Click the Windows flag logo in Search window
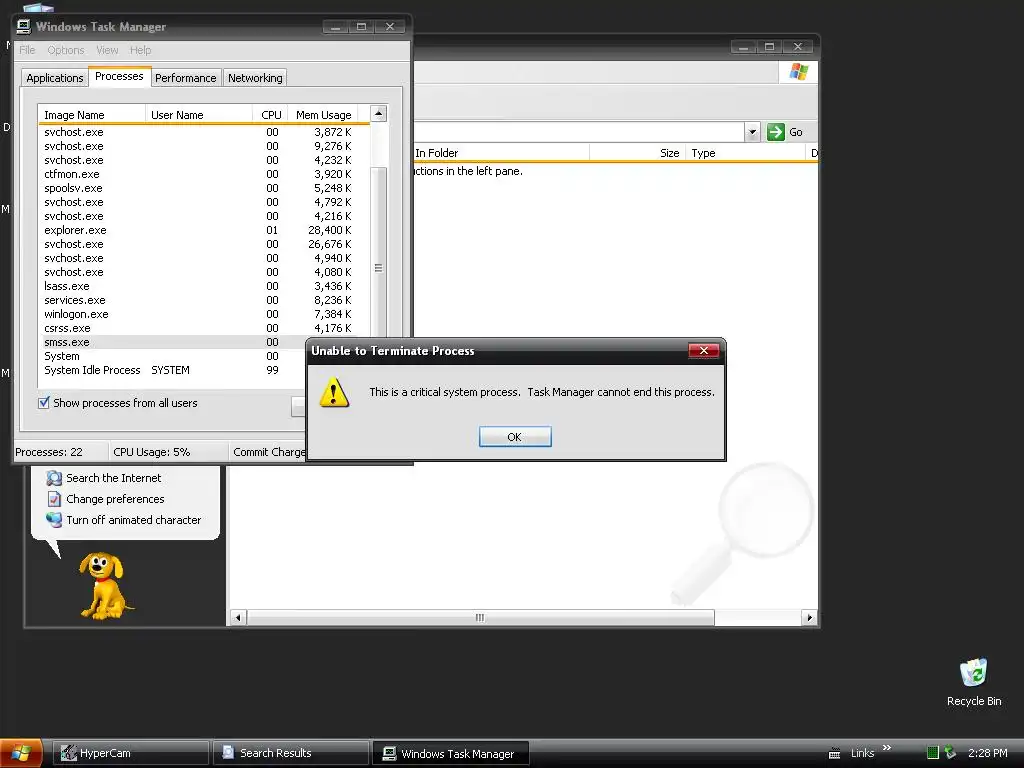The image size is (1024, 768). (798, 71)
